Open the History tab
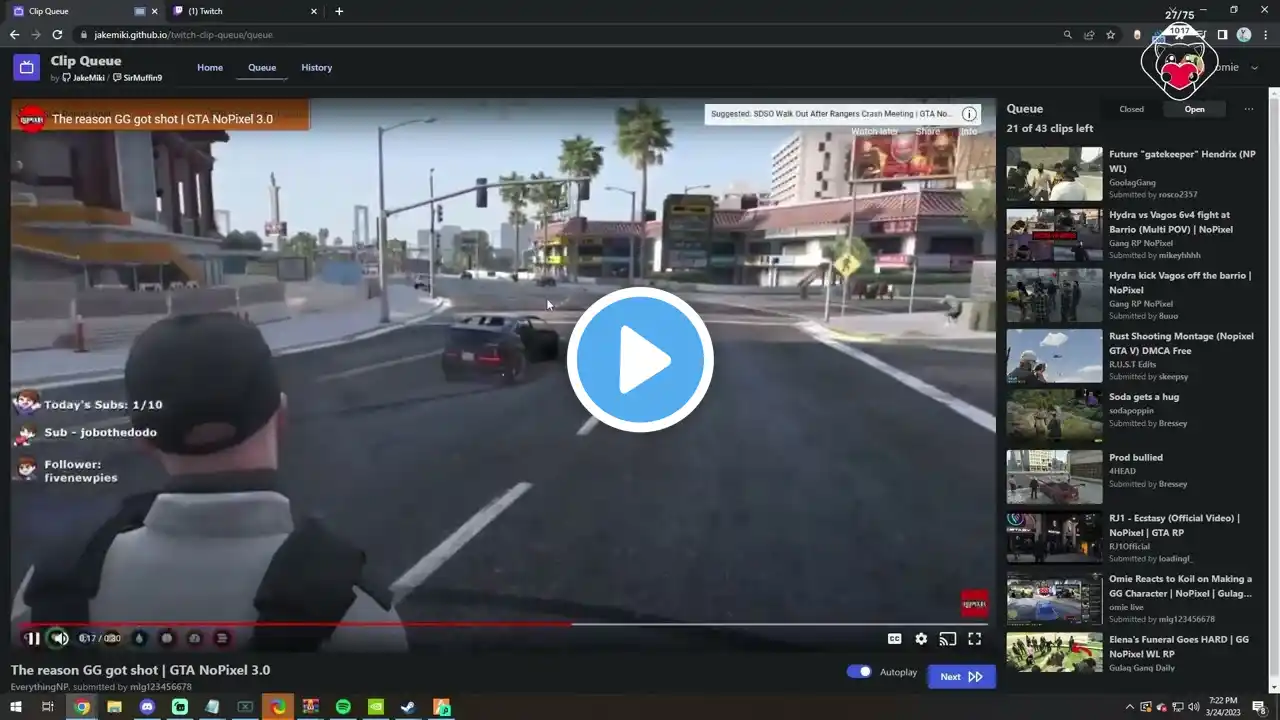 pos(316,68)
